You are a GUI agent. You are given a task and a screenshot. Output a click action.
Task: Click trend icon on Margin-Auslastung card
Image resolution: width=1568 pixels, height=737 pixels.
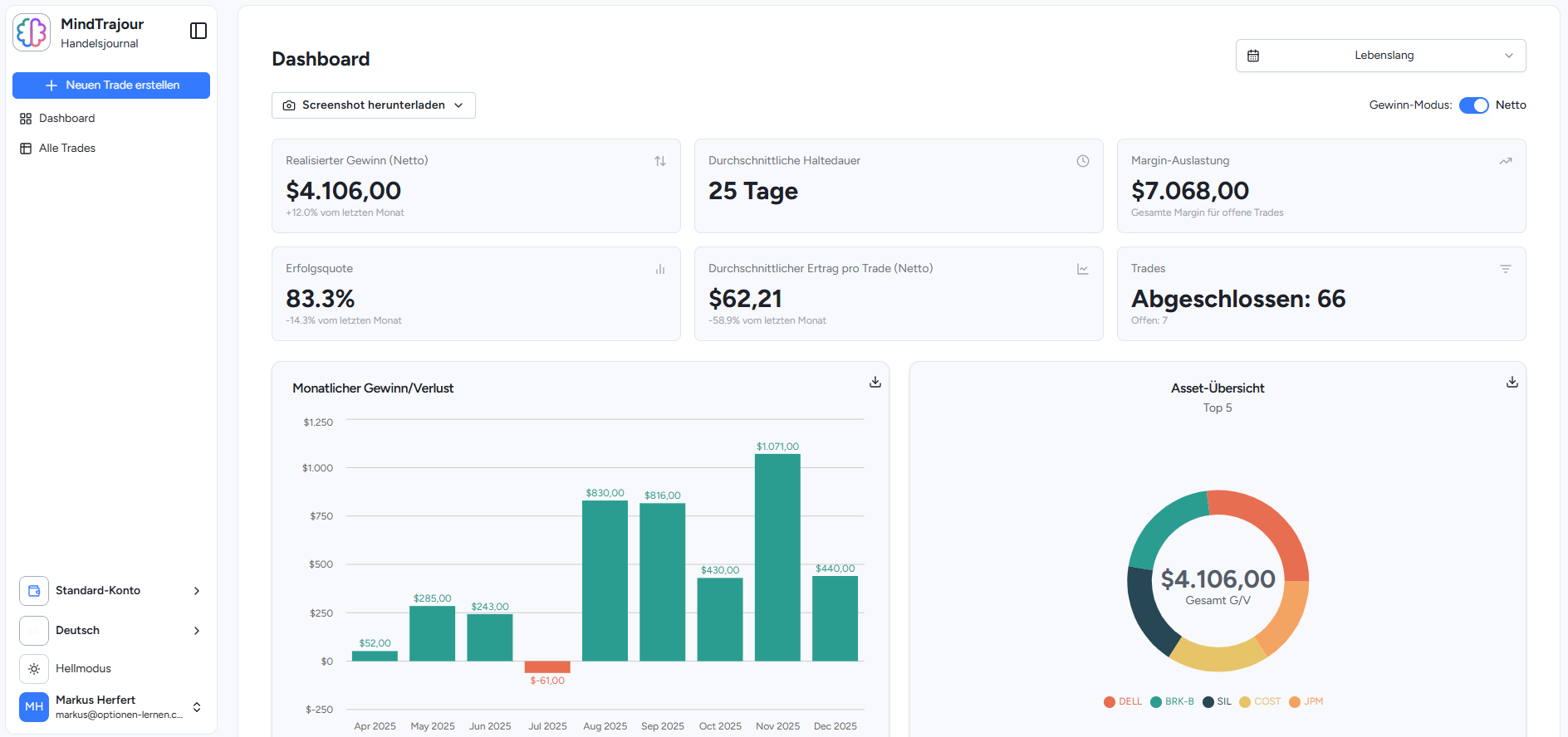tap(1505, 161)
